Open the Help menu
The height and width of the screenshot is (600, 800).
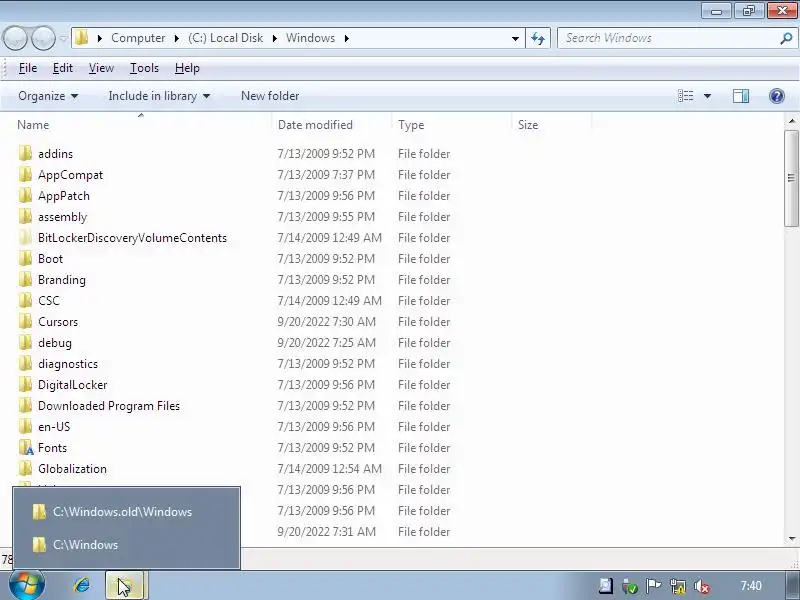pyautogui.click(x=187, y=68)
